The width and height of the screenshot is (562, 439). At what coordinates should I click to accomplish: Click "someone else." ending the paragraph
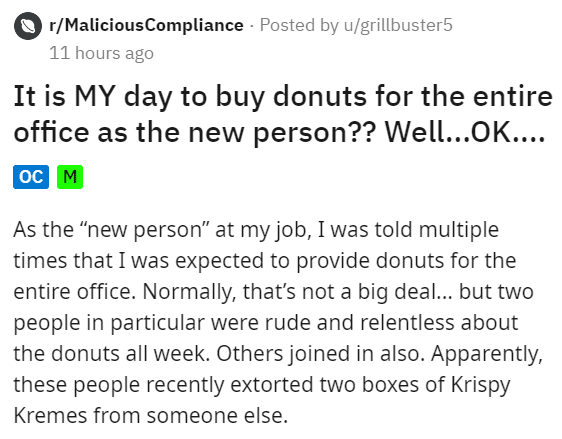[217, 416]
